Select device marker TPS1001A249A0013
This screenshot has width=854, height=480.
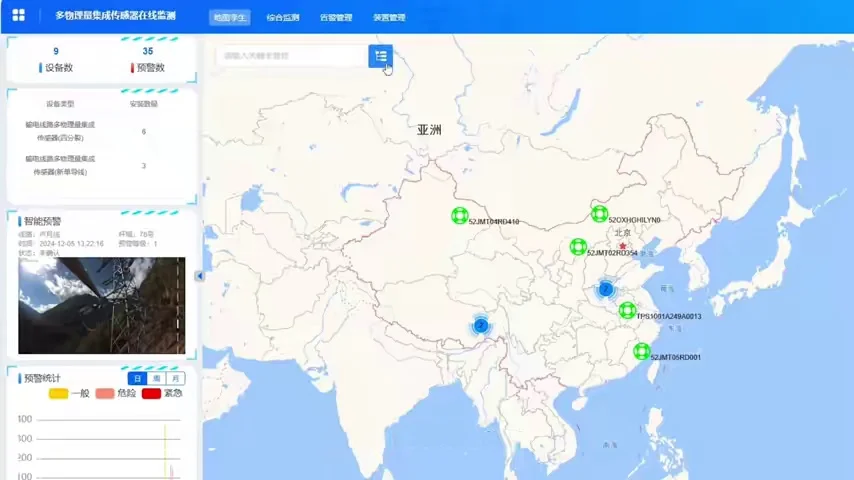[x=627, y=311]
